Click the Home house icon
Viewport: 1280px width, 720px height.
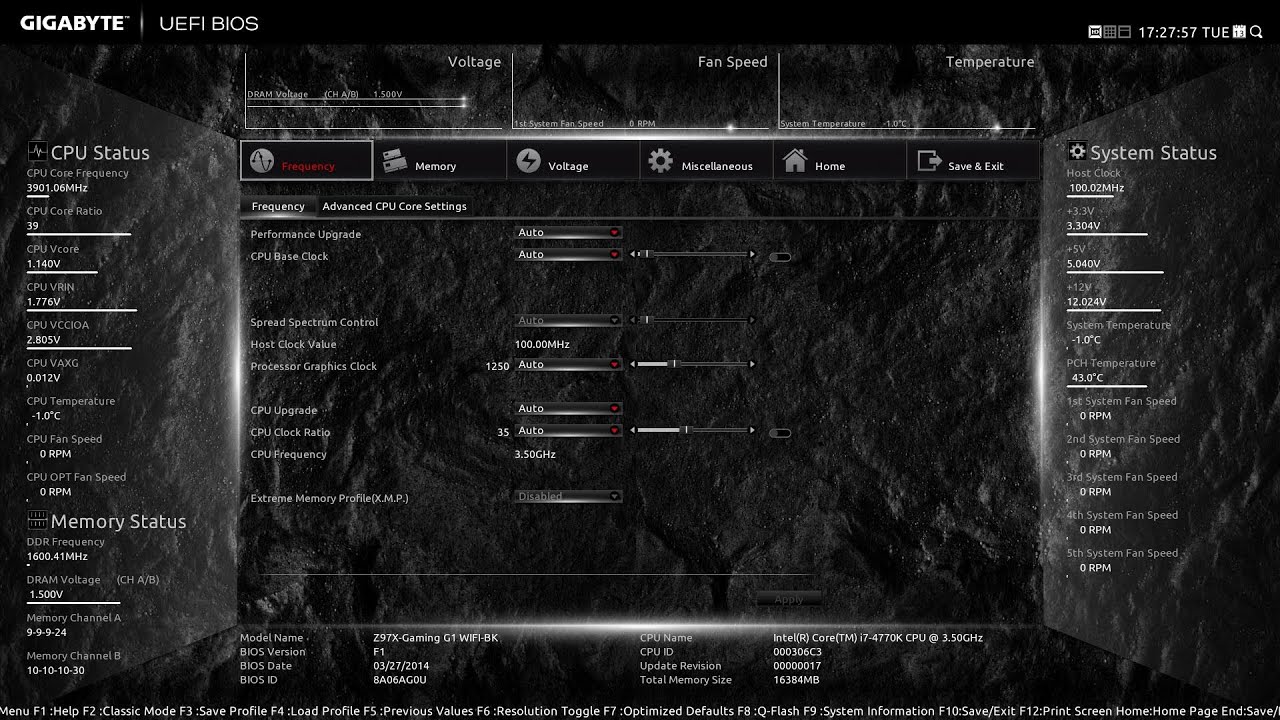point(795,160)
